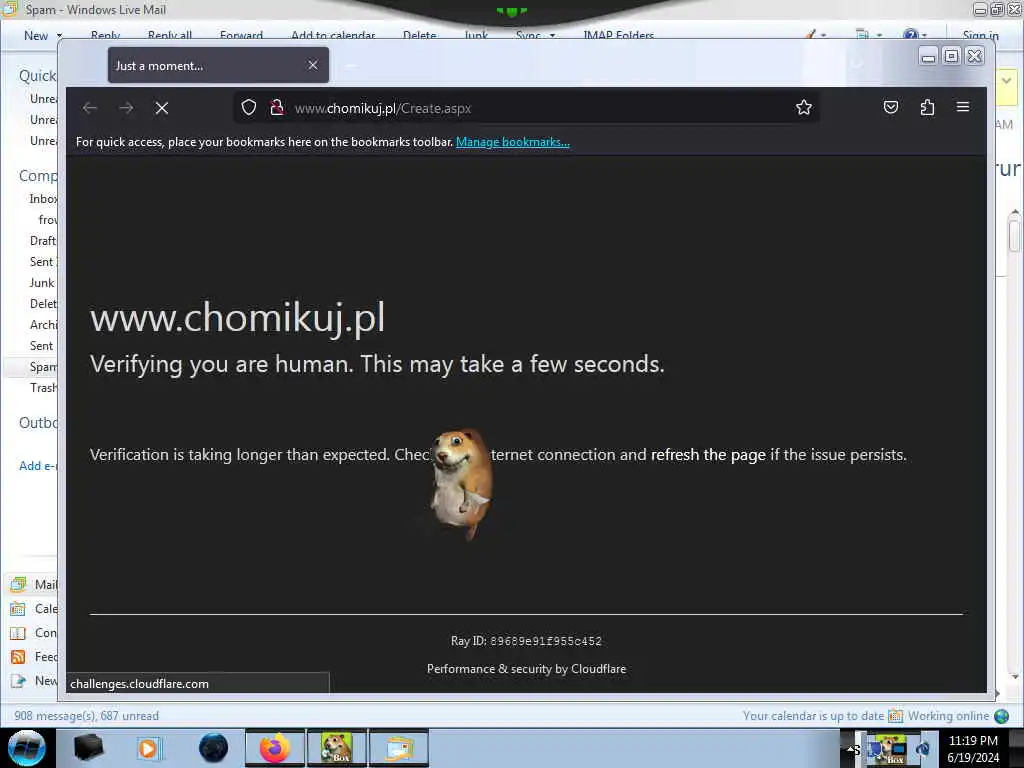Click the Live Mail paintbrush colorizer icon
Screen dimensions: 1024x768
pos(810,35)
